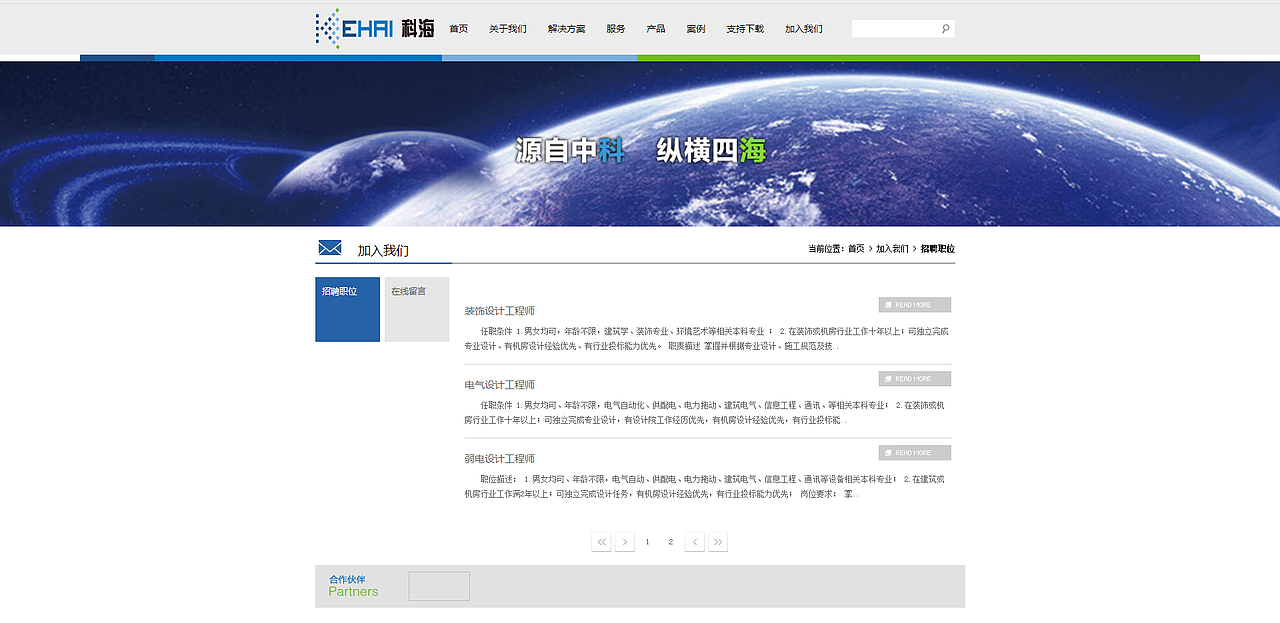This screenshot has height=623, width=1280.
Task: Open the 弱电设计工程师 job title
Action: pos(500,459)
